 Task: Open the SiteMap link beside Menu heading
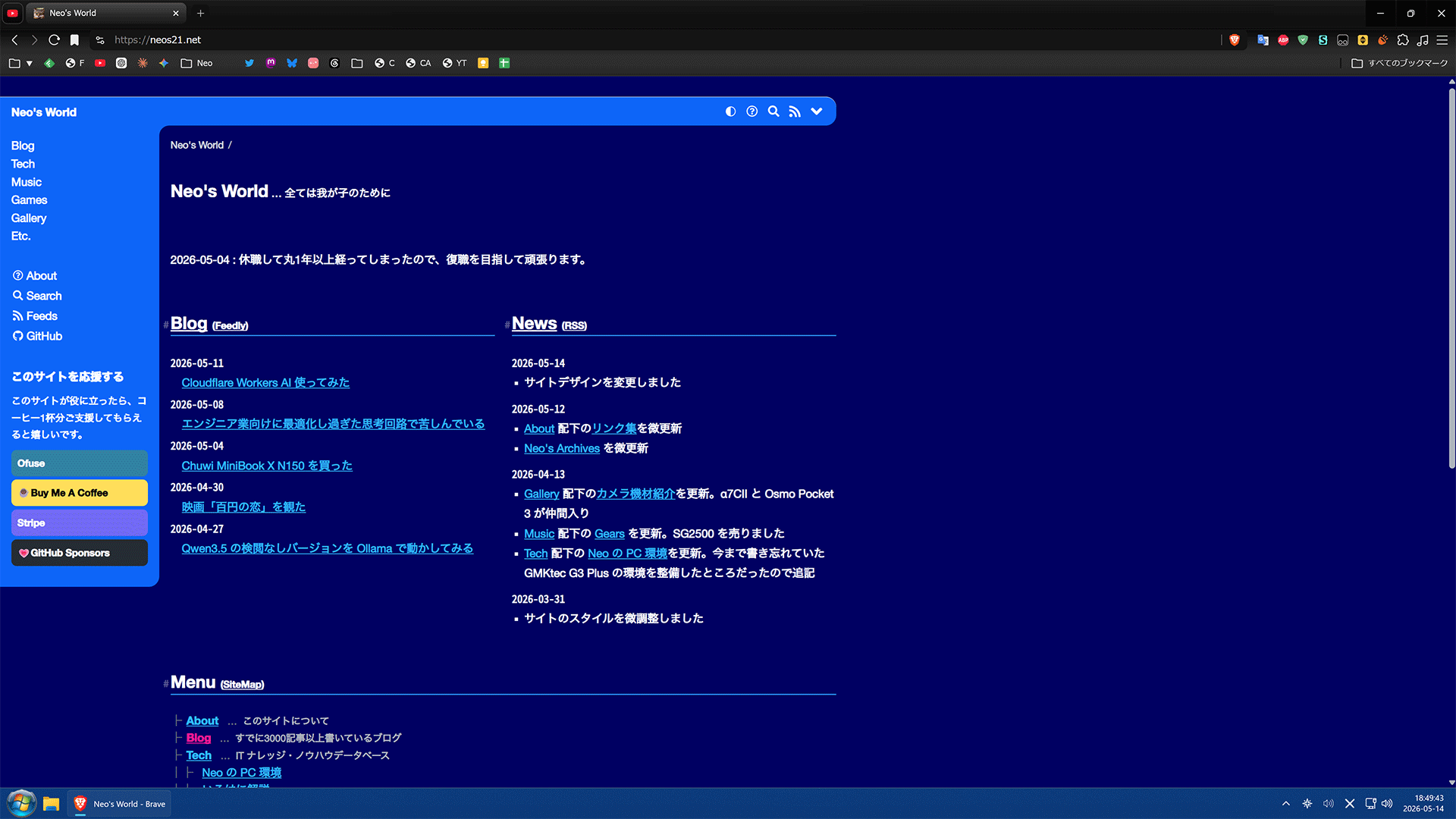(243, 685)
